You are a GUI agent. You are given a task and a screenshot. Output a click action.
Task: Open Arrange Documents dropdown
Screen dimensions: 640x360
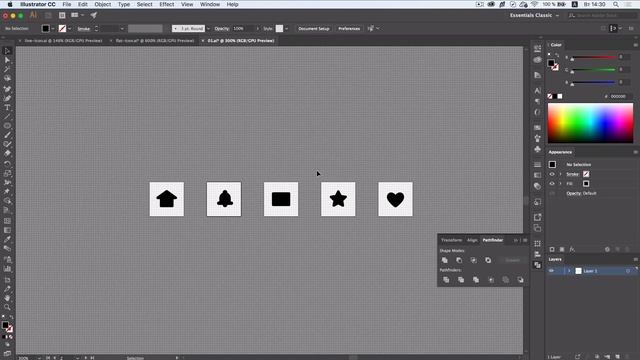77,15
